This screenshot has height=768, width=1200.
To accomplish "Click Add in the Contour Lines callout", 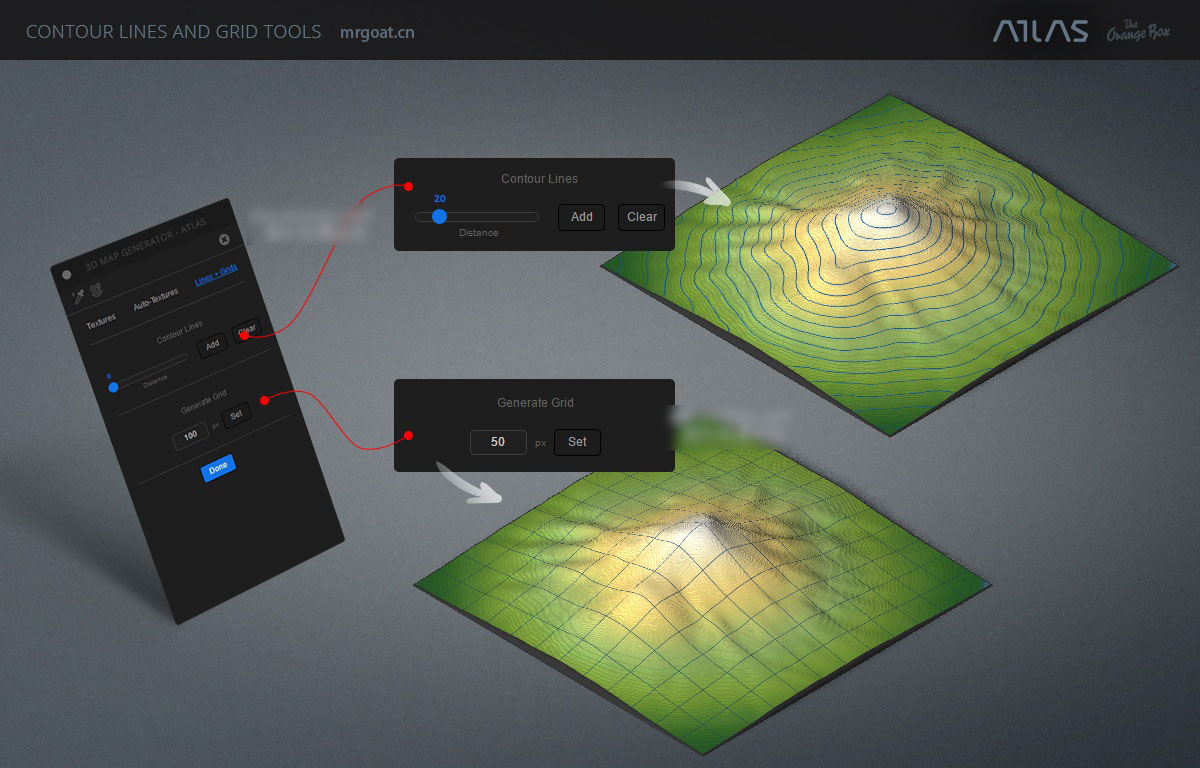I will pyautogui.click(x=582, y=217).
